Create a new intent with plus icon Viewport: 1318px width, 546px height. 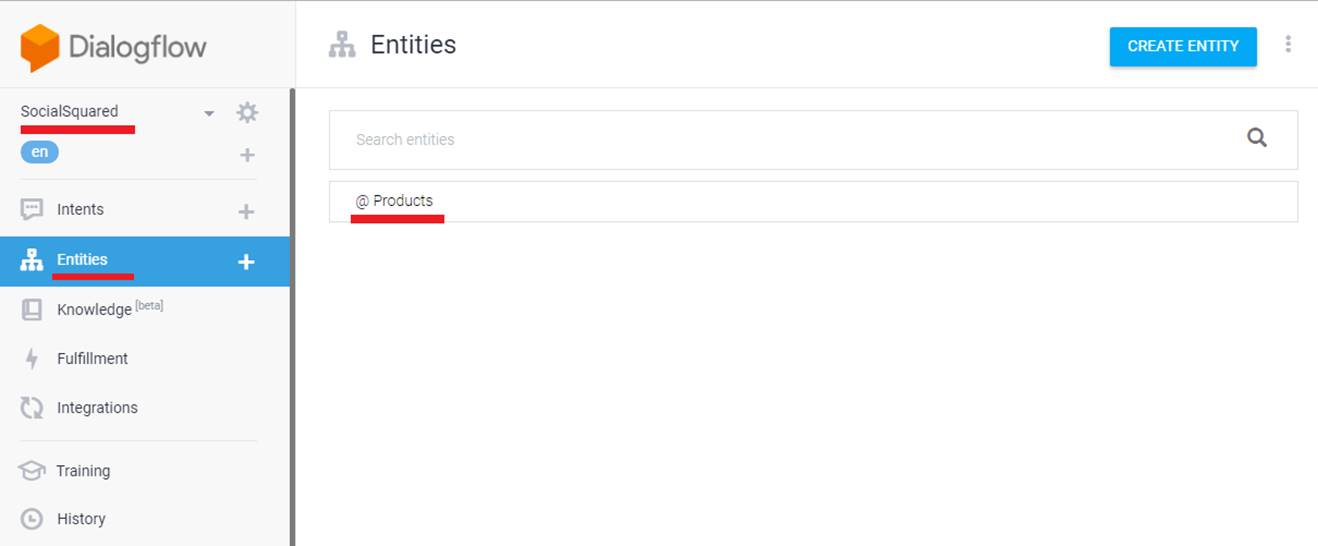[x=246, y=211]
